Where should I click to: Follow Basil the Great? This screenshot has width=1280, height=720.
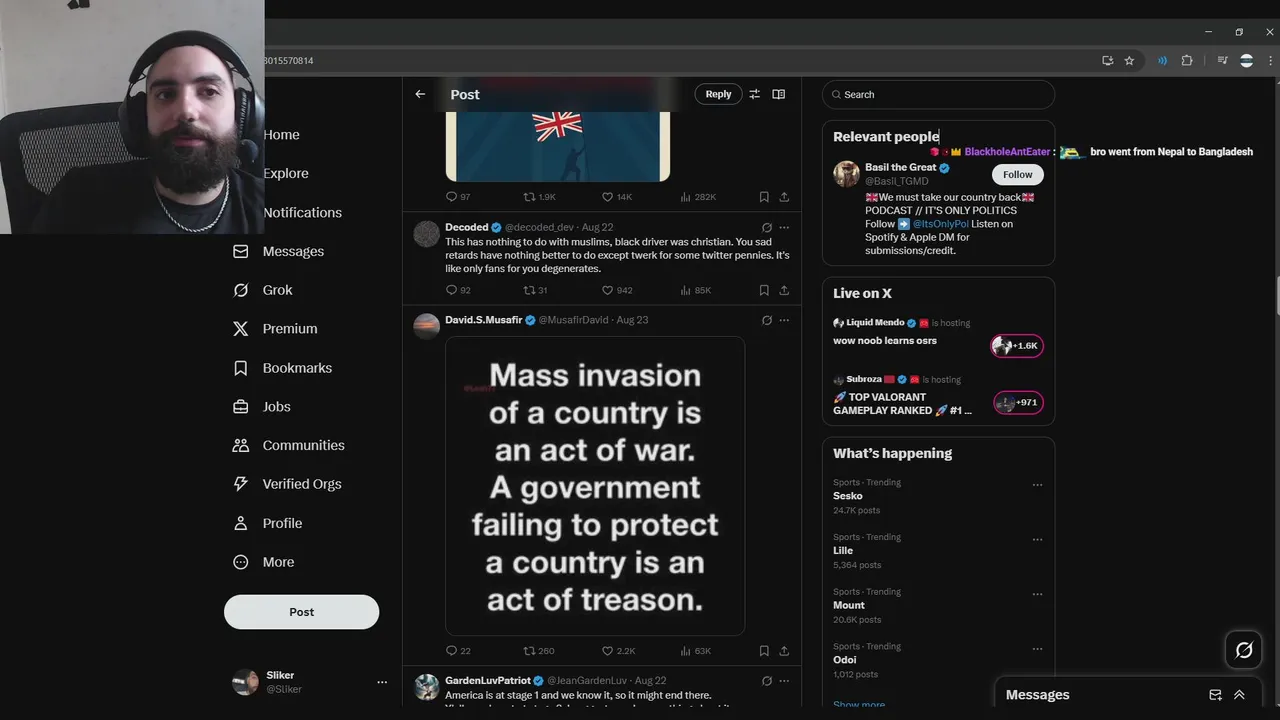pos(1018,174)
